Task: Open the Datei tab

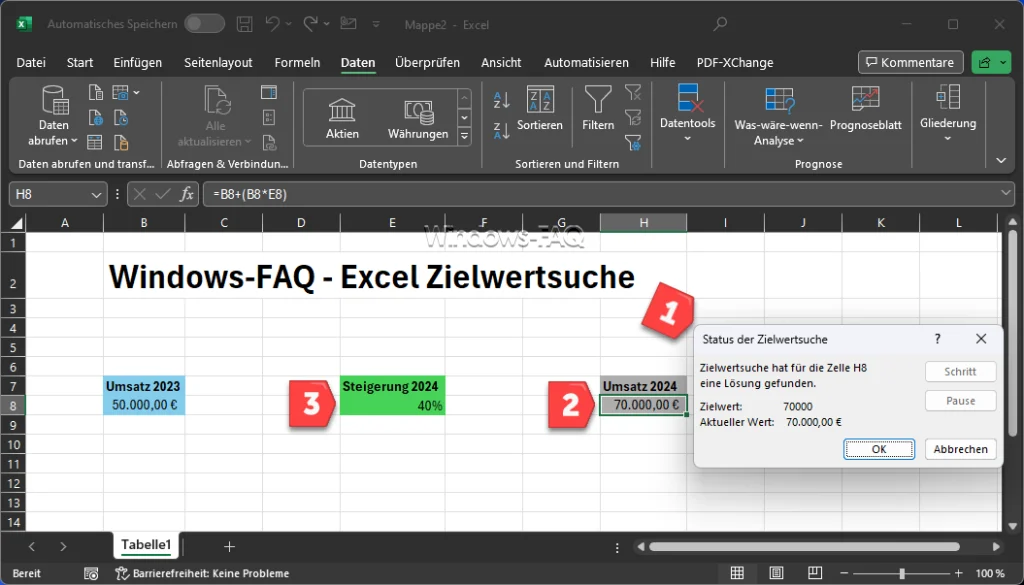Action: click(31, 63)
